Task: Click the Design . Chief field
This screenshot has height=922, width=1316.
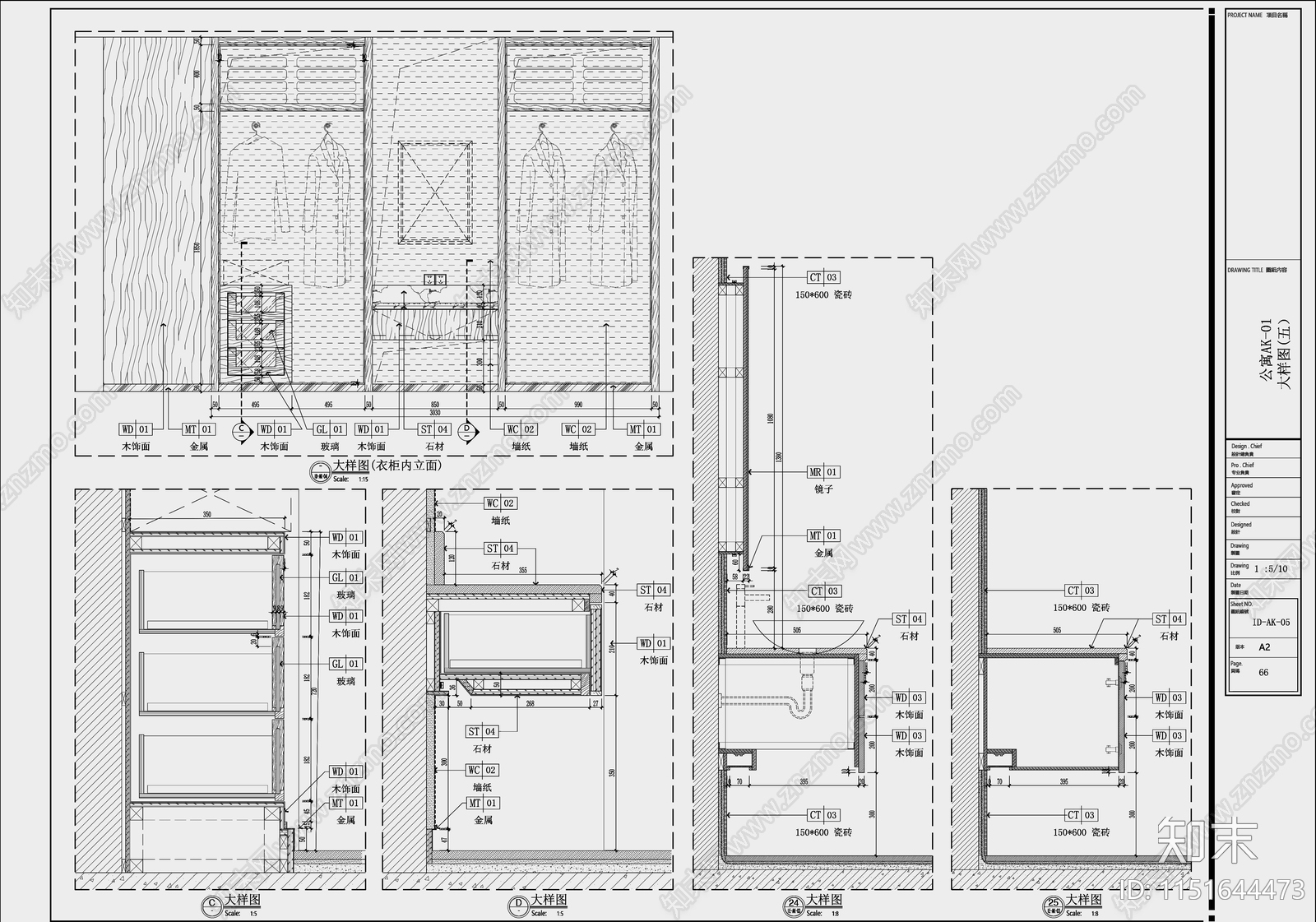Action: click(1263, 449)
